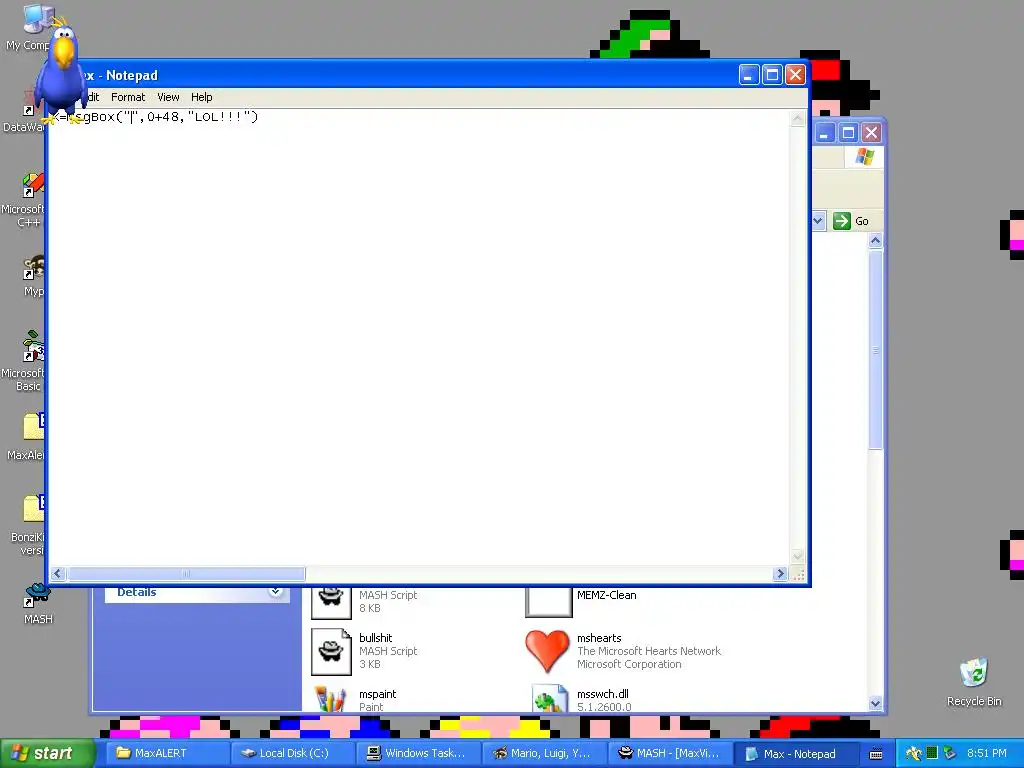The height and width of the screenshot is (768, 1024).
Task: Click Go button in Explorer window
Action: 851,221
